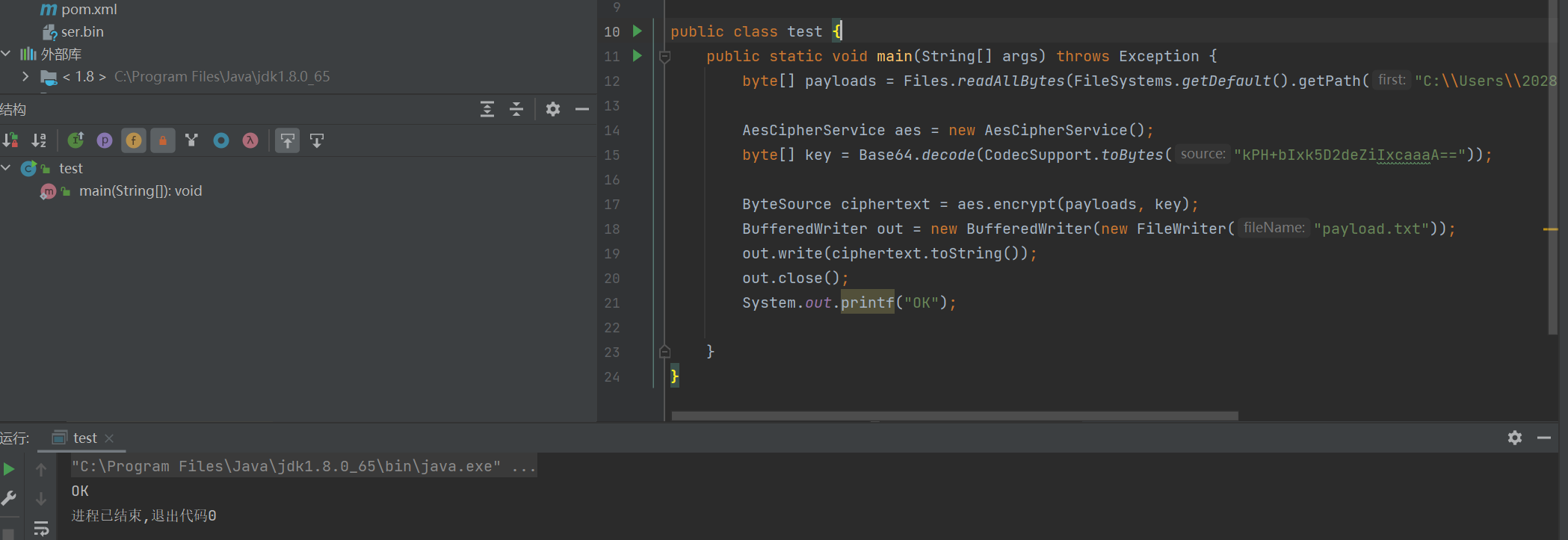Rerun test in Run panel
Viewport: 1568px width, 540px height.
coord(9,469)
